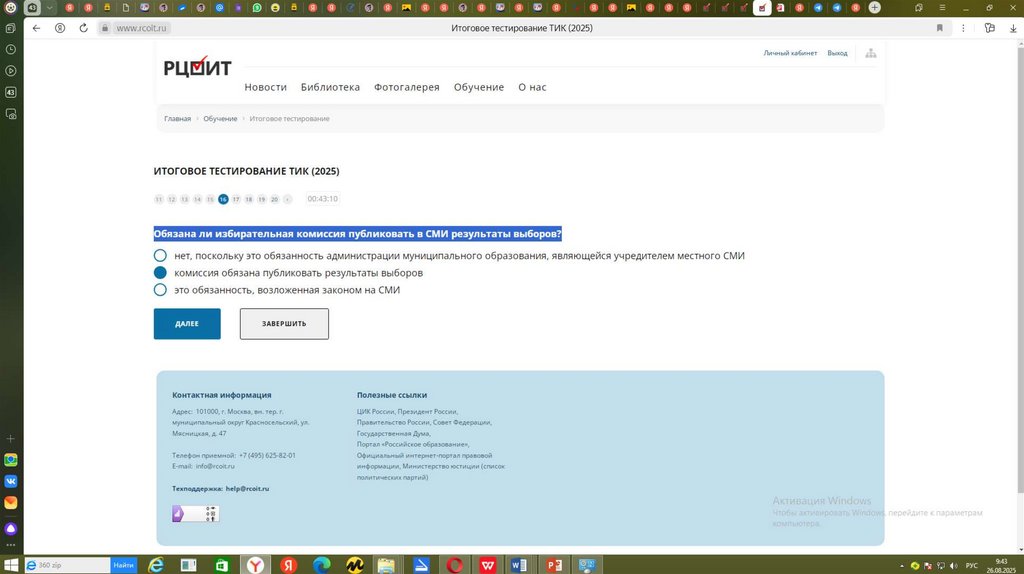1024x574 pixels.
Task: Select answer 'нет, поскольку это обязанность администрации'
Action: coord(160,255)
